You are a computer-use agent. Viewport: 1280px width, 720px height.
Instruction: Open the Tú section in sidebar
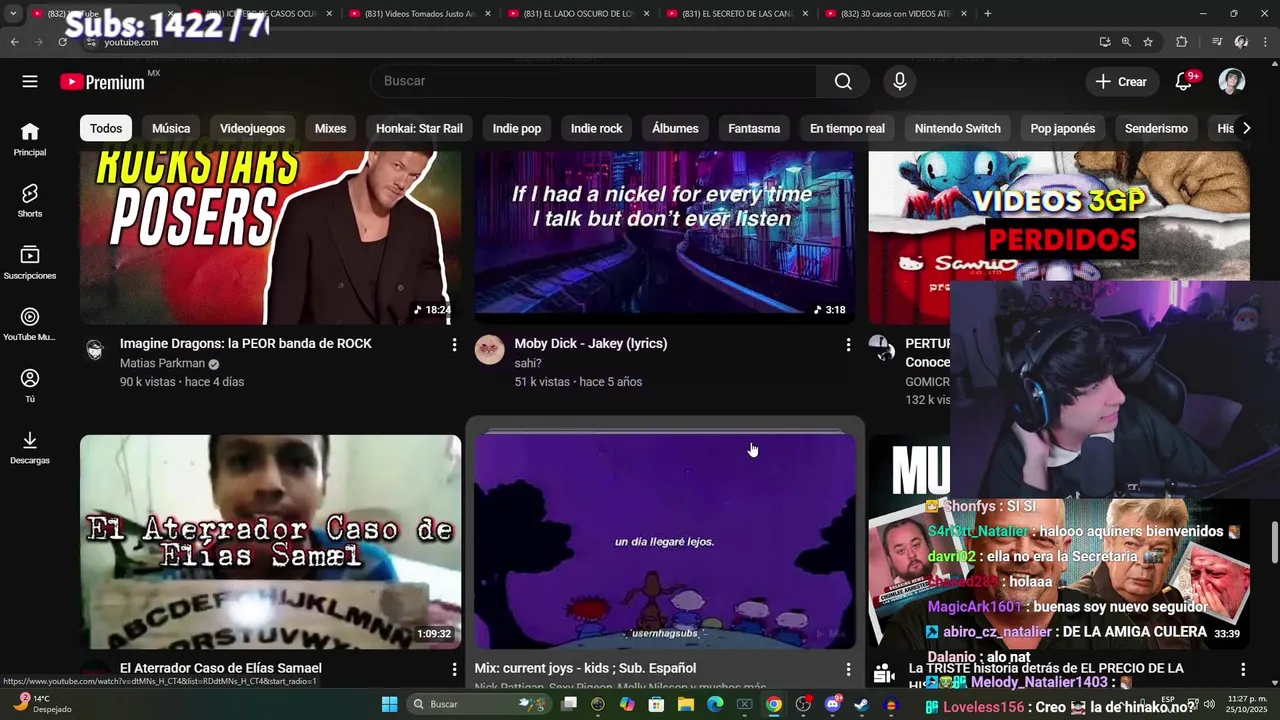pyautogui.click(x=30, y=385)
